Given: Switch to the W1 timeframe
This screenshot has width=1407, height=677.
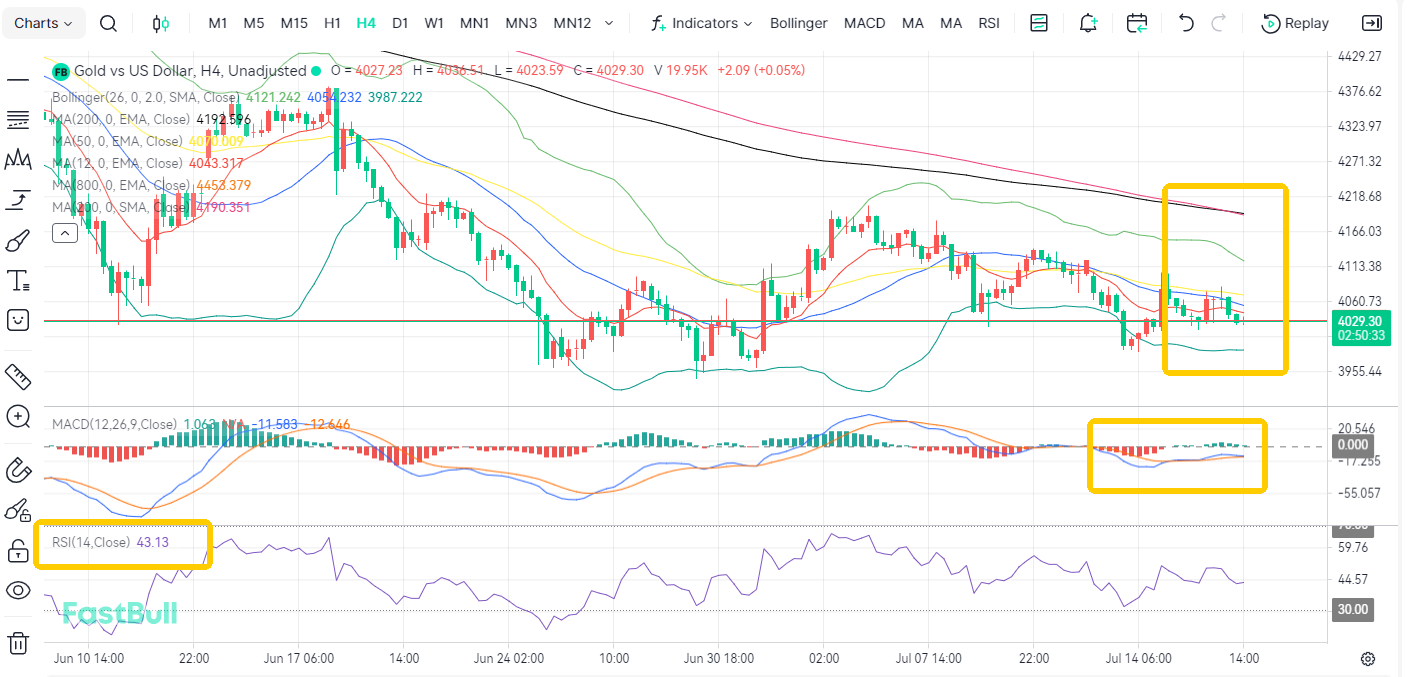Looking at the screenshot, I should click(434, 23).
